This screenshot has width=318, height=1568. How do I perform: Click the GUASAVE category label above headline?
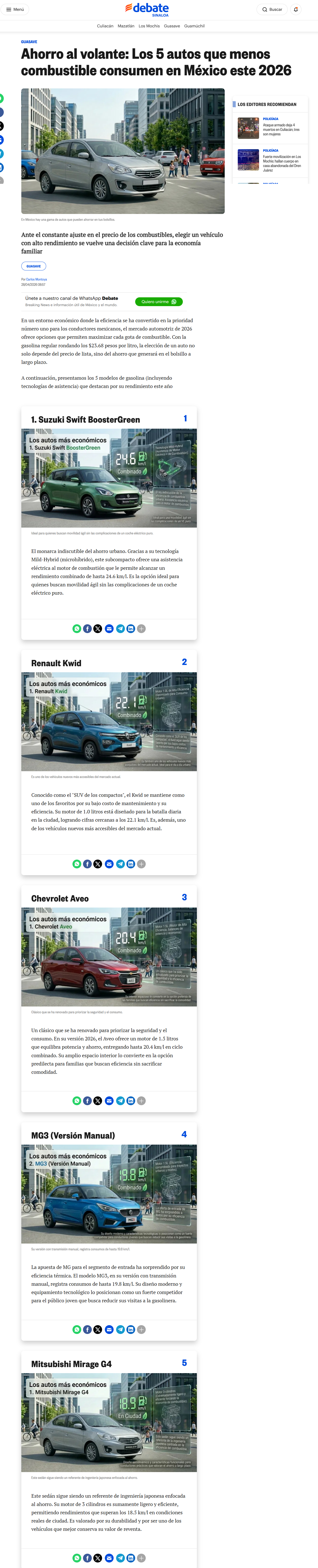(29, 42)
